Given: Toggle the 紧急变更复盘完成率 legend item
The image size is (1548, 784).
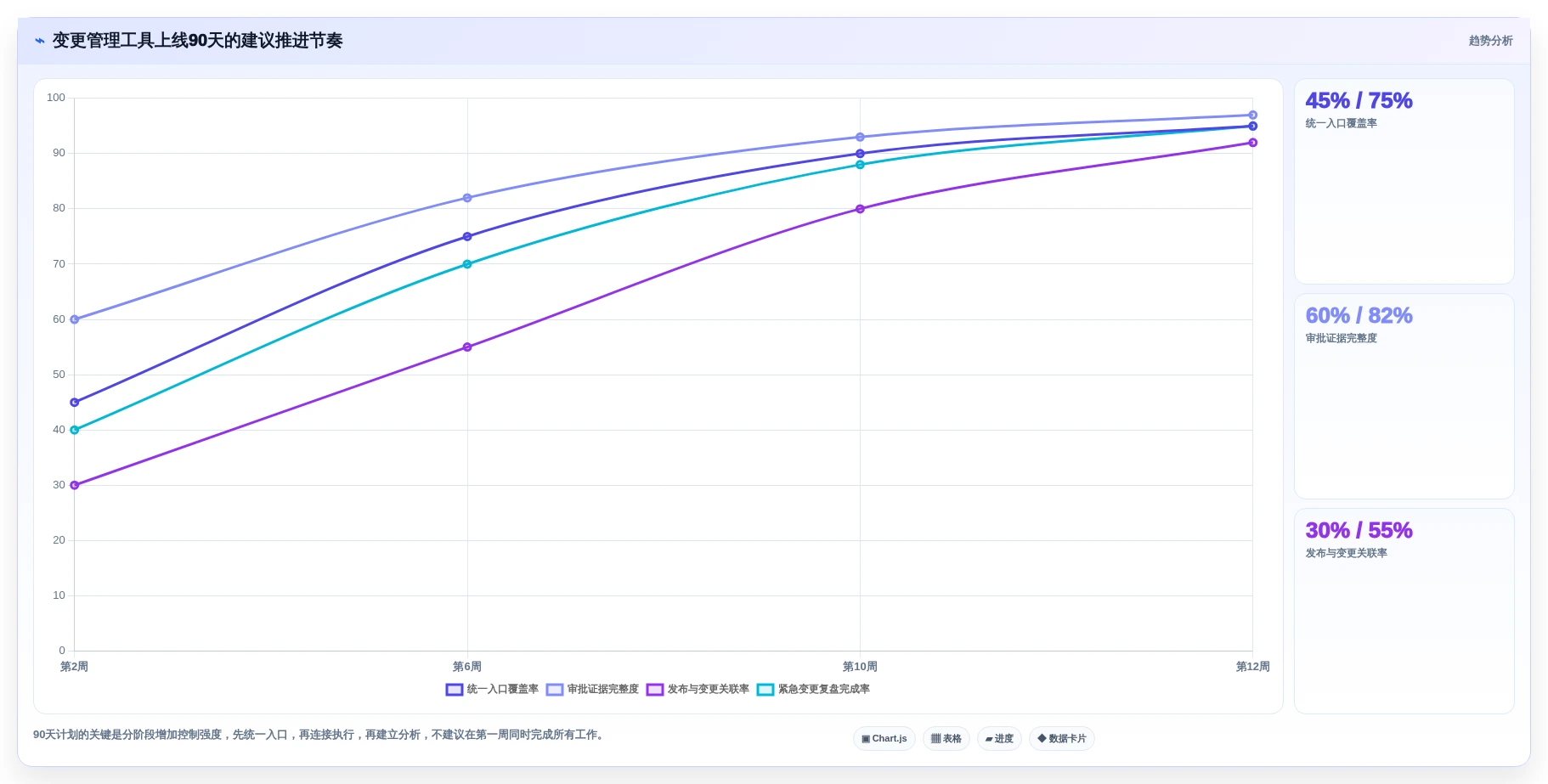Looking at the screenshot, I should (x=813, y=690).
